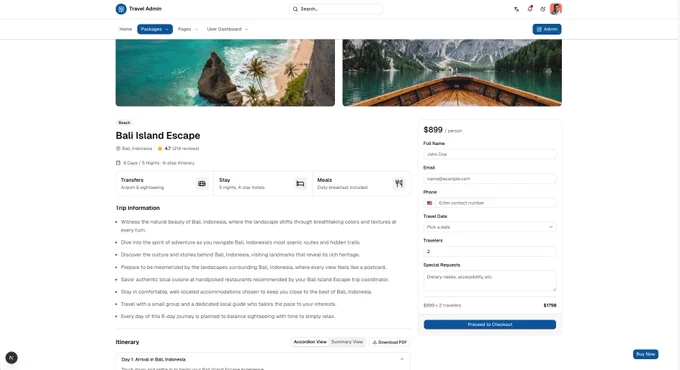Go to the Home menu item

click(125, 29)
